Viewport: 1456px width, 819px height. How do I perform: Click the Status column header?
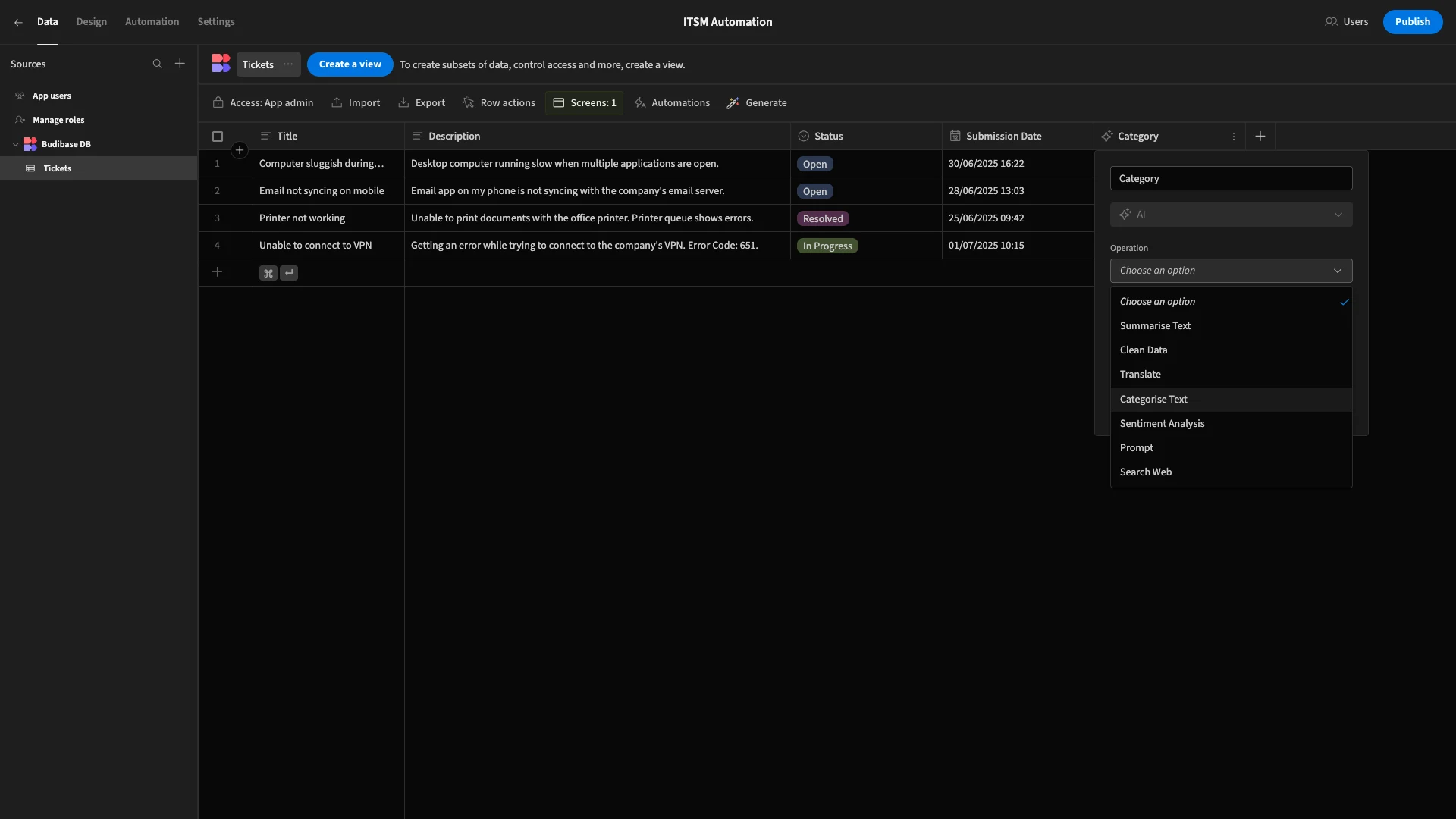[x=866, y=136]
